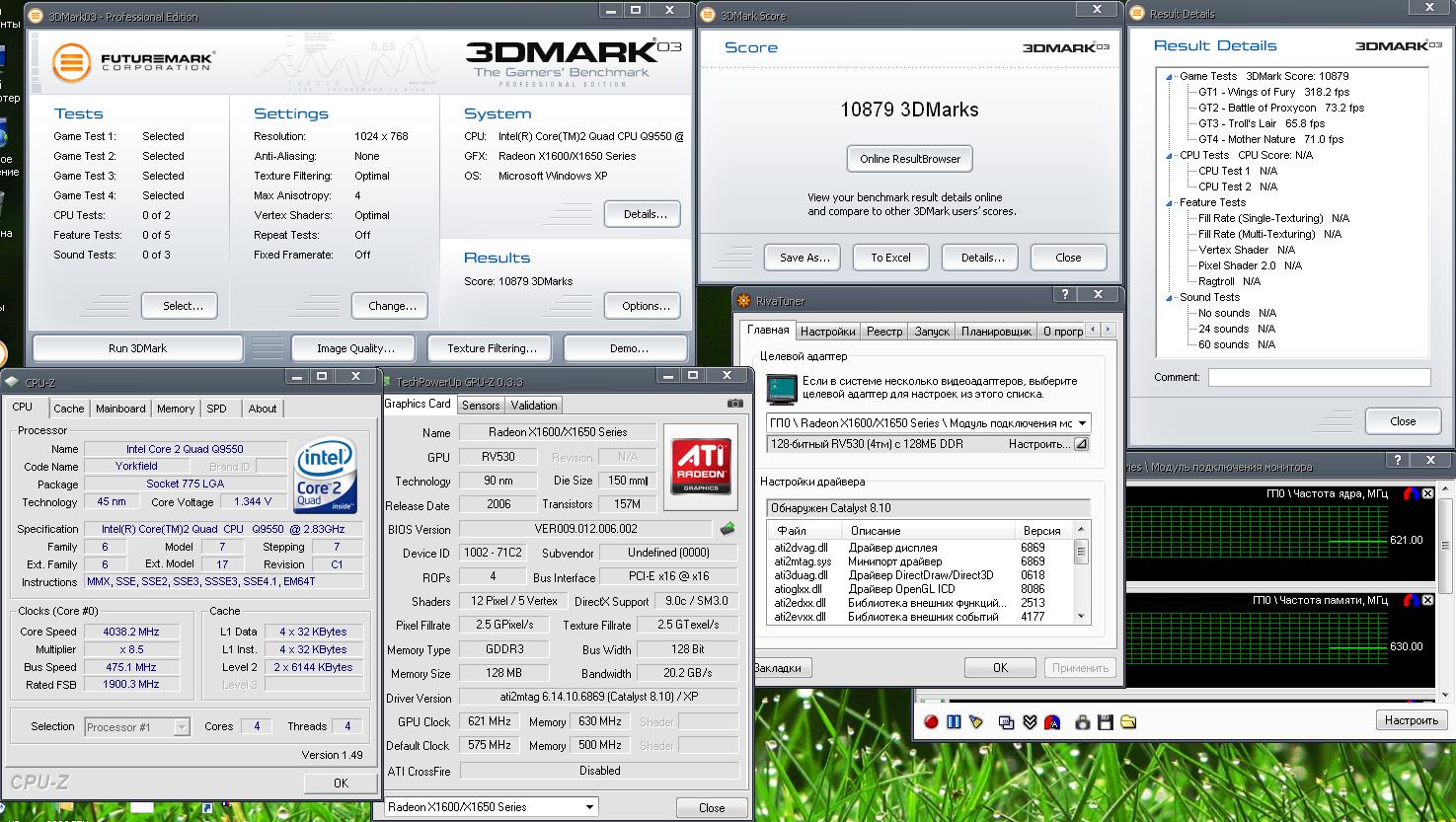Image resolution: width=1456 pixels, height=822 pixels.
Task: Open the Sensors tab in GPU-Z
Action: coord(481,406)
